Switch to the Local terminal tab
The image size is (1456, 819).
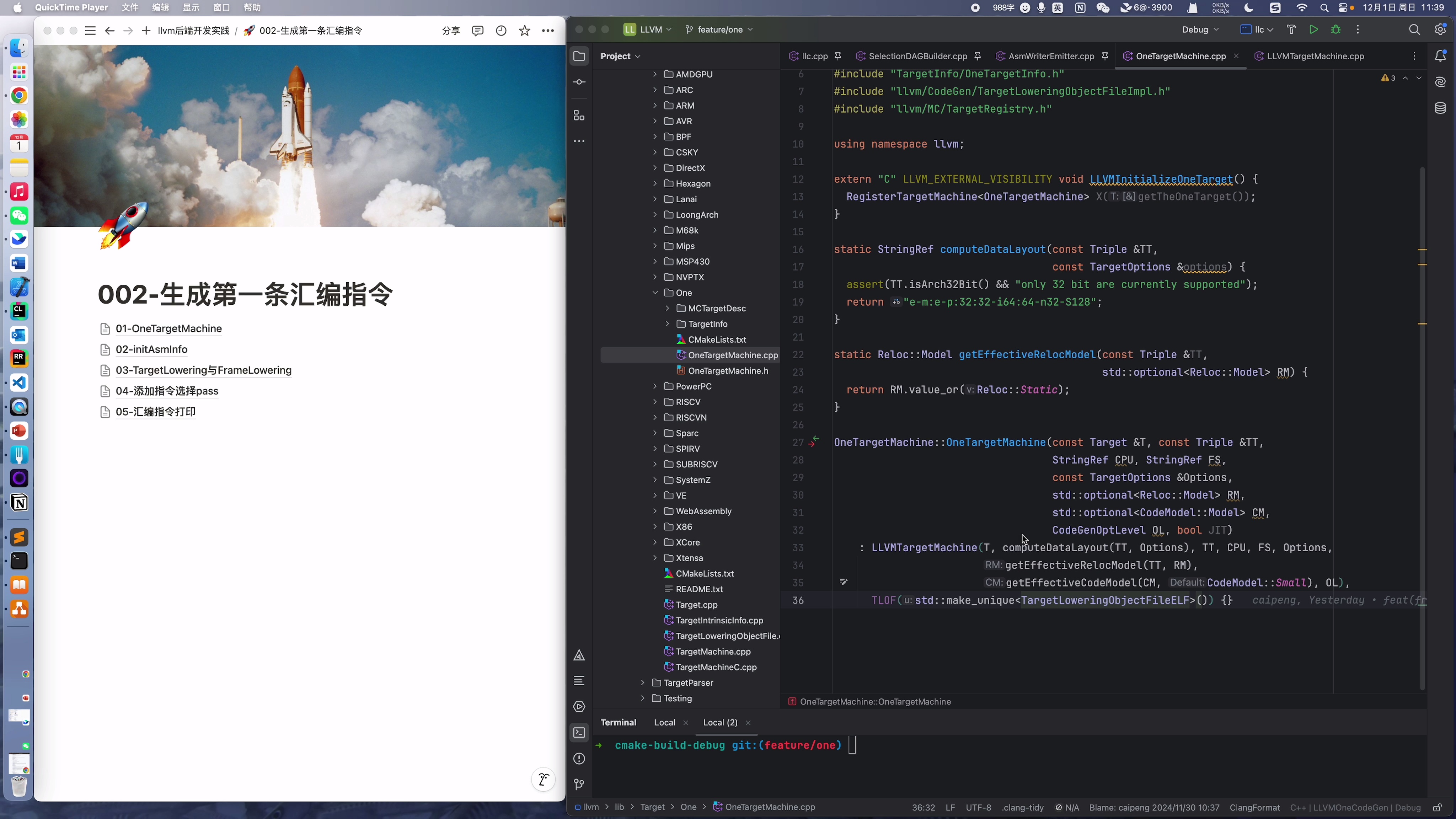(665, 722)
